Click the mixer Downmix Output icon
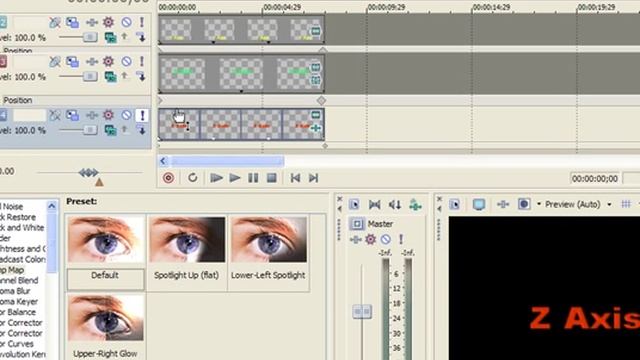This screenshot has width=640, height=360. (374, 204)
